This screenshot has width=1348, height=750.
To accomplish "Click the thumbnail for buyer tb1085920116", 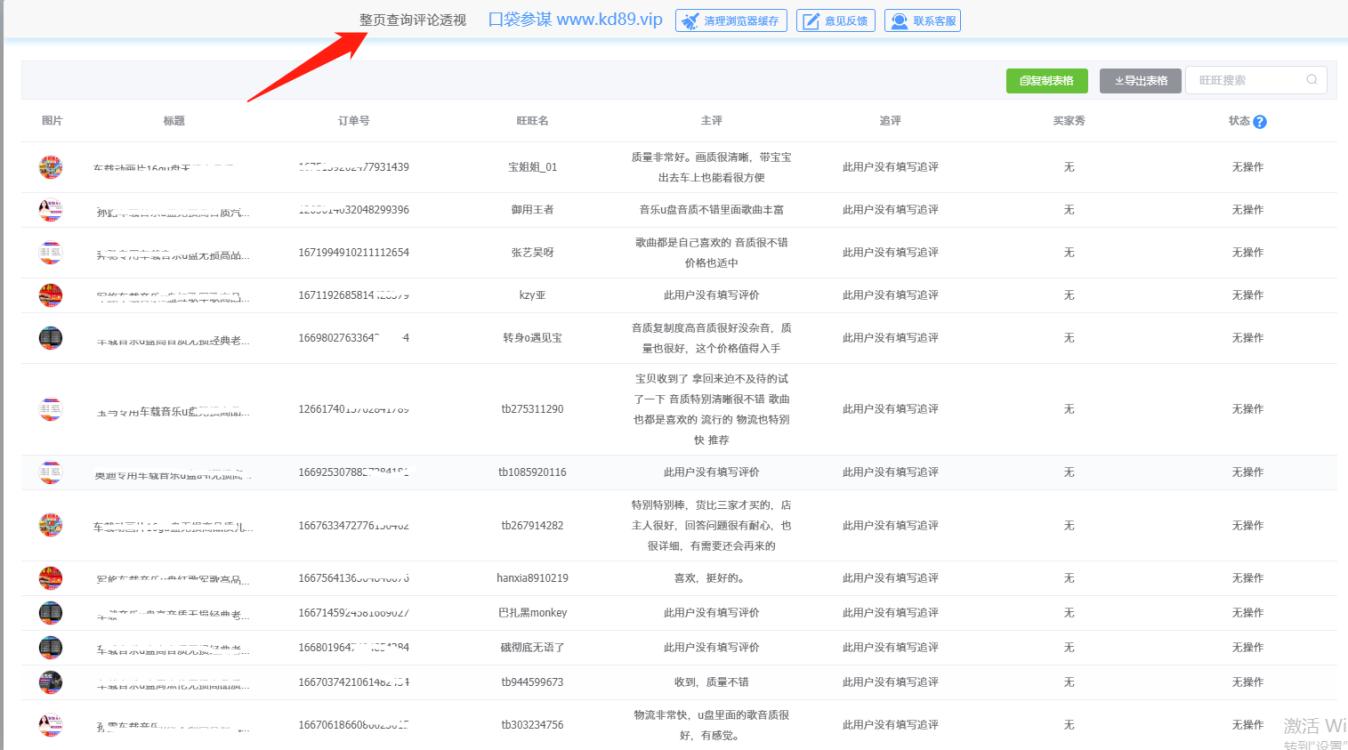I will pos(49,471).
